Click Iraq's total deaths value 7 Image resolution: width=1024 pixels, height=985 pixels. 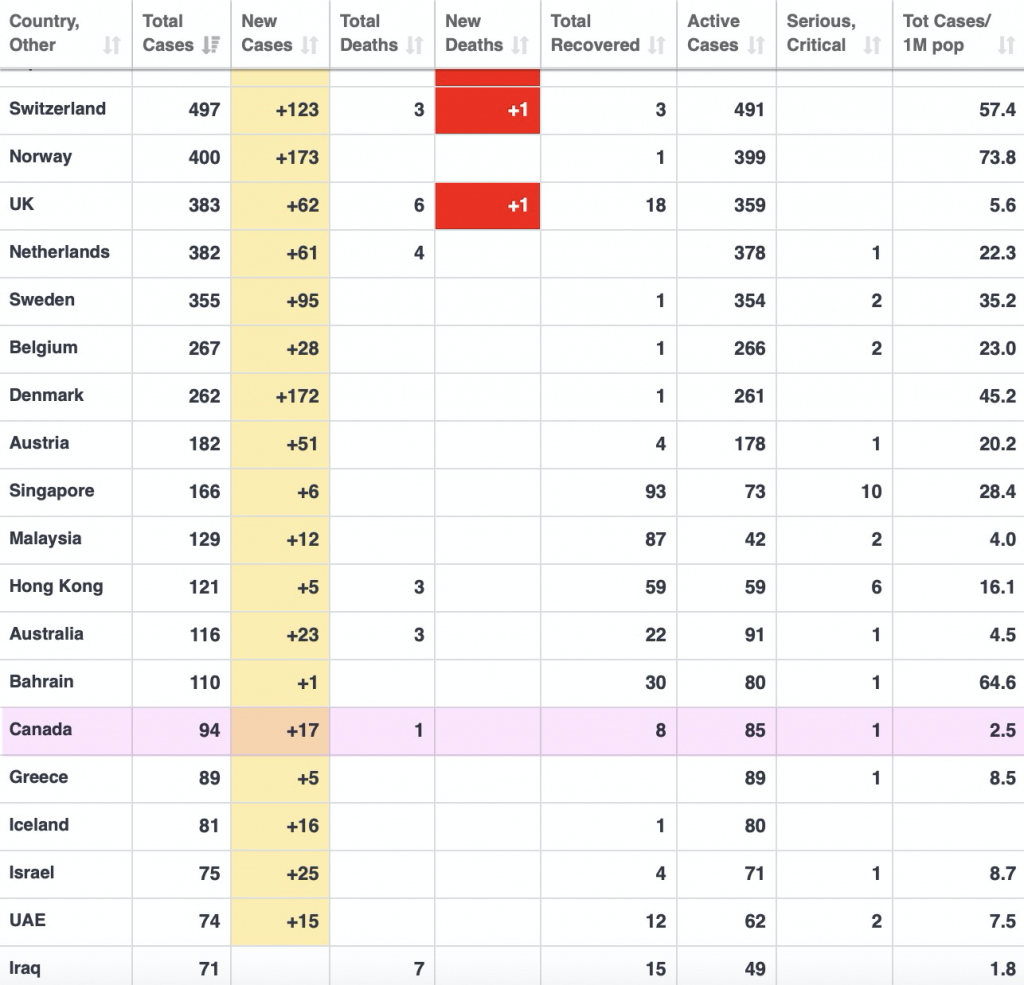[418, 968]
